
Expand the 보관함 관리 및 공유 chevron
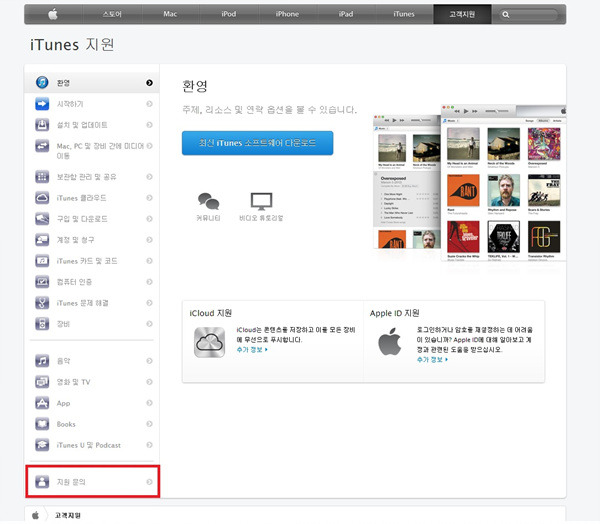click(x=149, y=176)
